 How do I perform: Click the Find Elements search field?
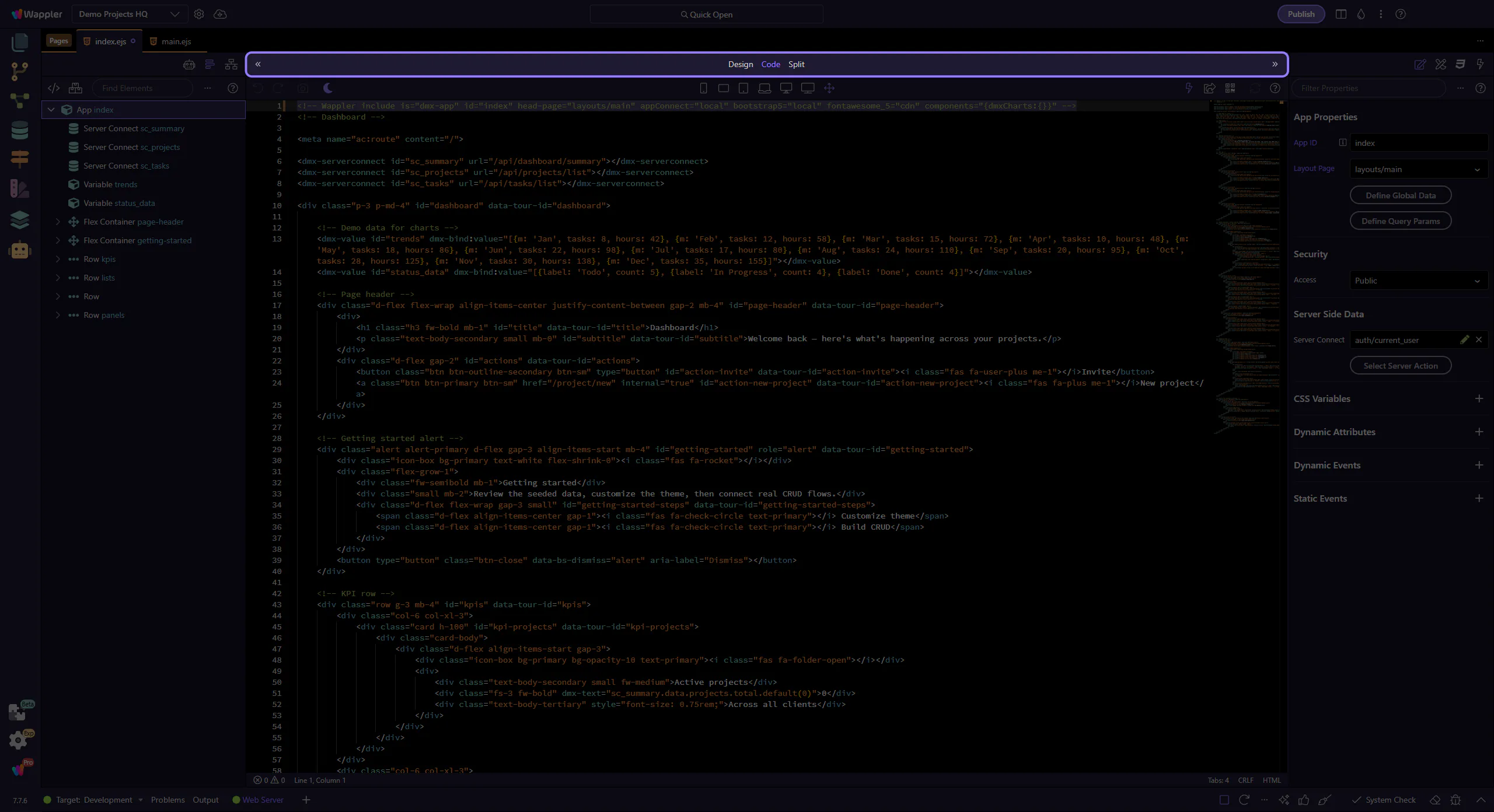coord(142,88)
